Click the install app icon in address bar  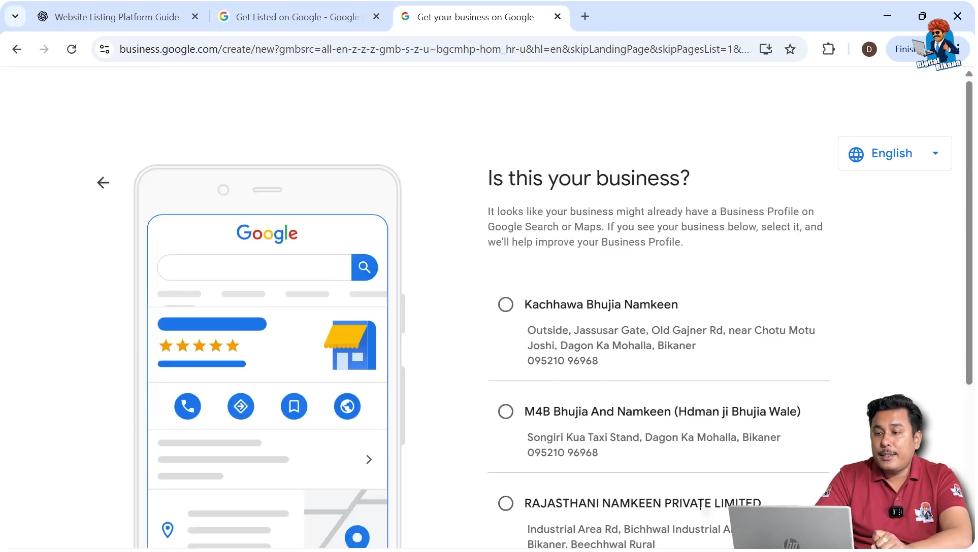click(766, 49)
